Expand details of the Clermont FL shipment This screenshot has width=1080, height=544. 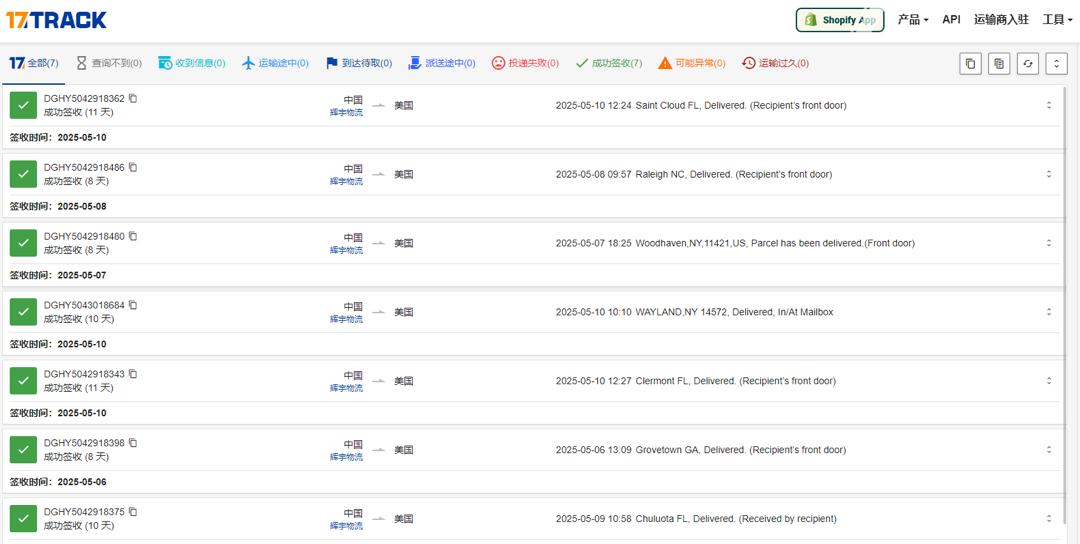1049,381
